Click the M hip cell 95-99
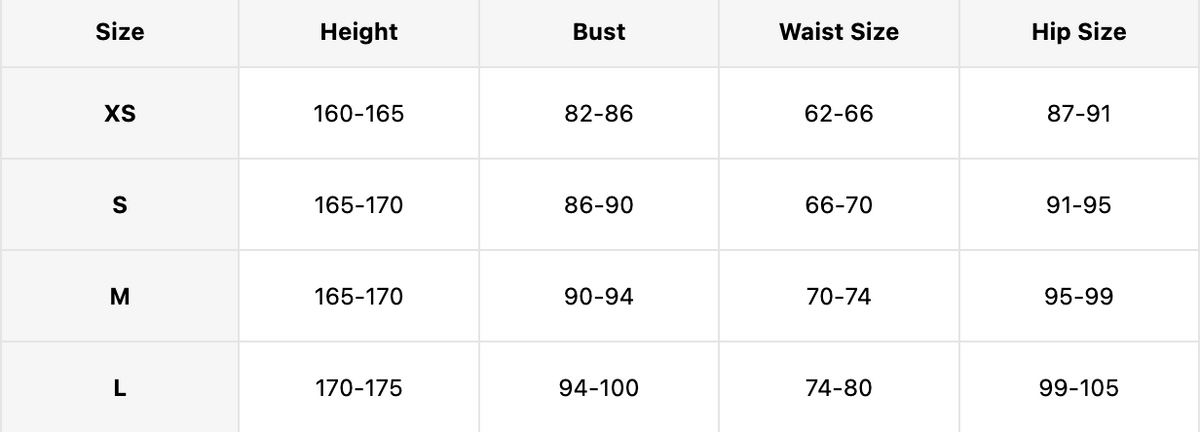Viewport: 1200px width, 432px height. [x=1079, y=297]
